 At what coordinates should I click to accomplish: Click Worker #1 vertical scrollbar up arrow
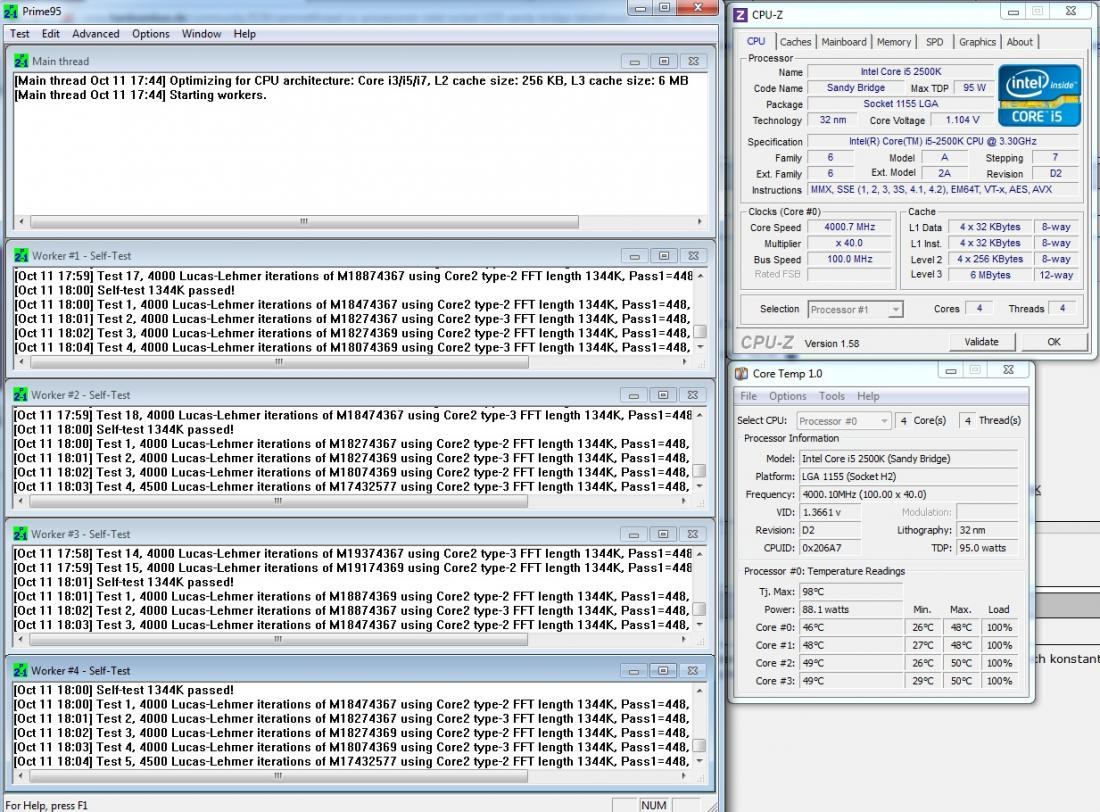[x=699, y=276]
